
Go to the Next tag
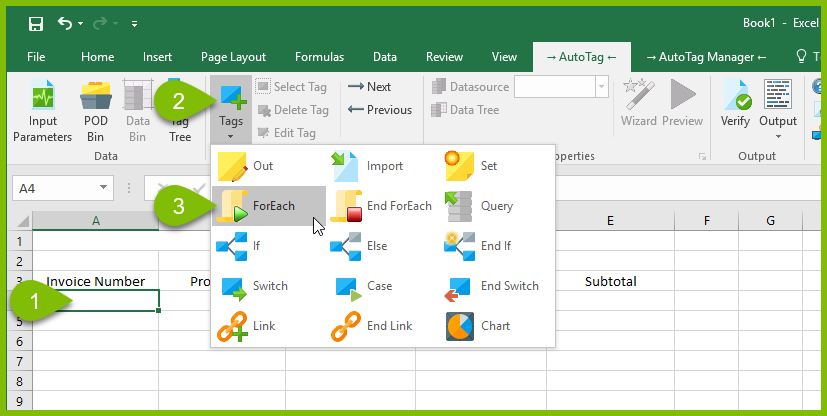tap(369, 86)
